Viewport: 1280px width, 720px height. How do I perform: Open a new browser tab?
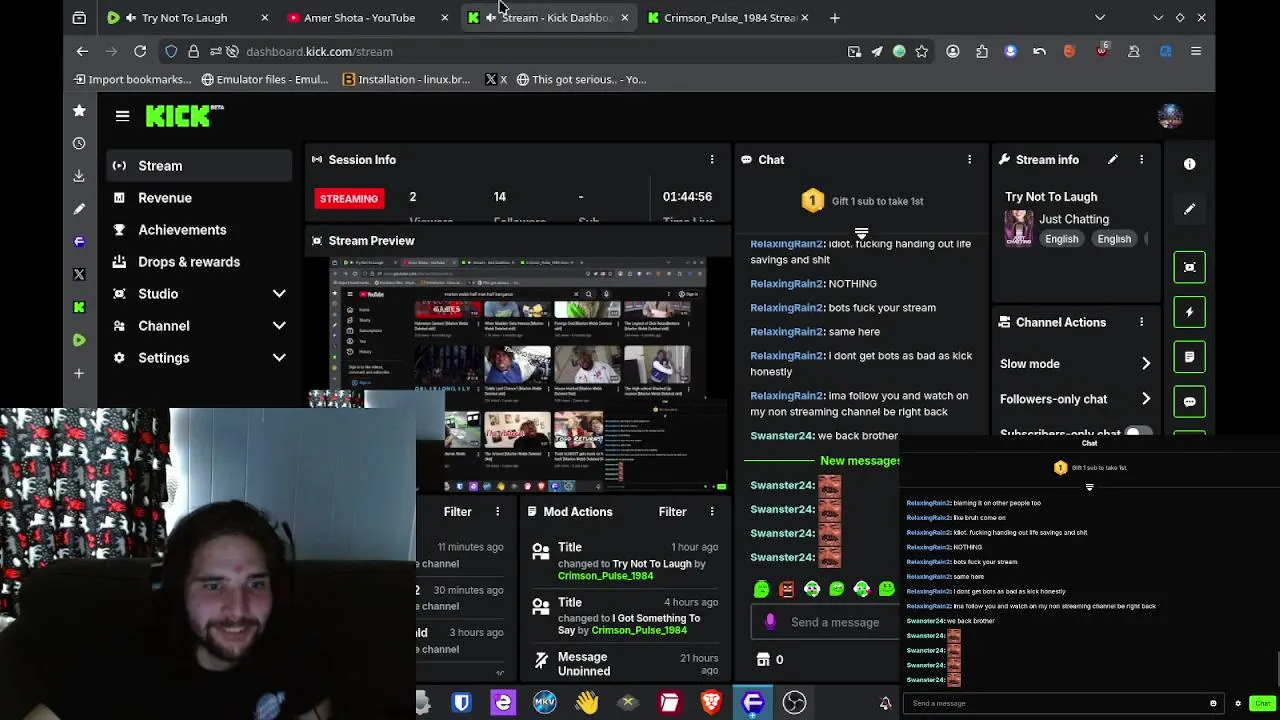pyautogui.click(x=835, y=17)
